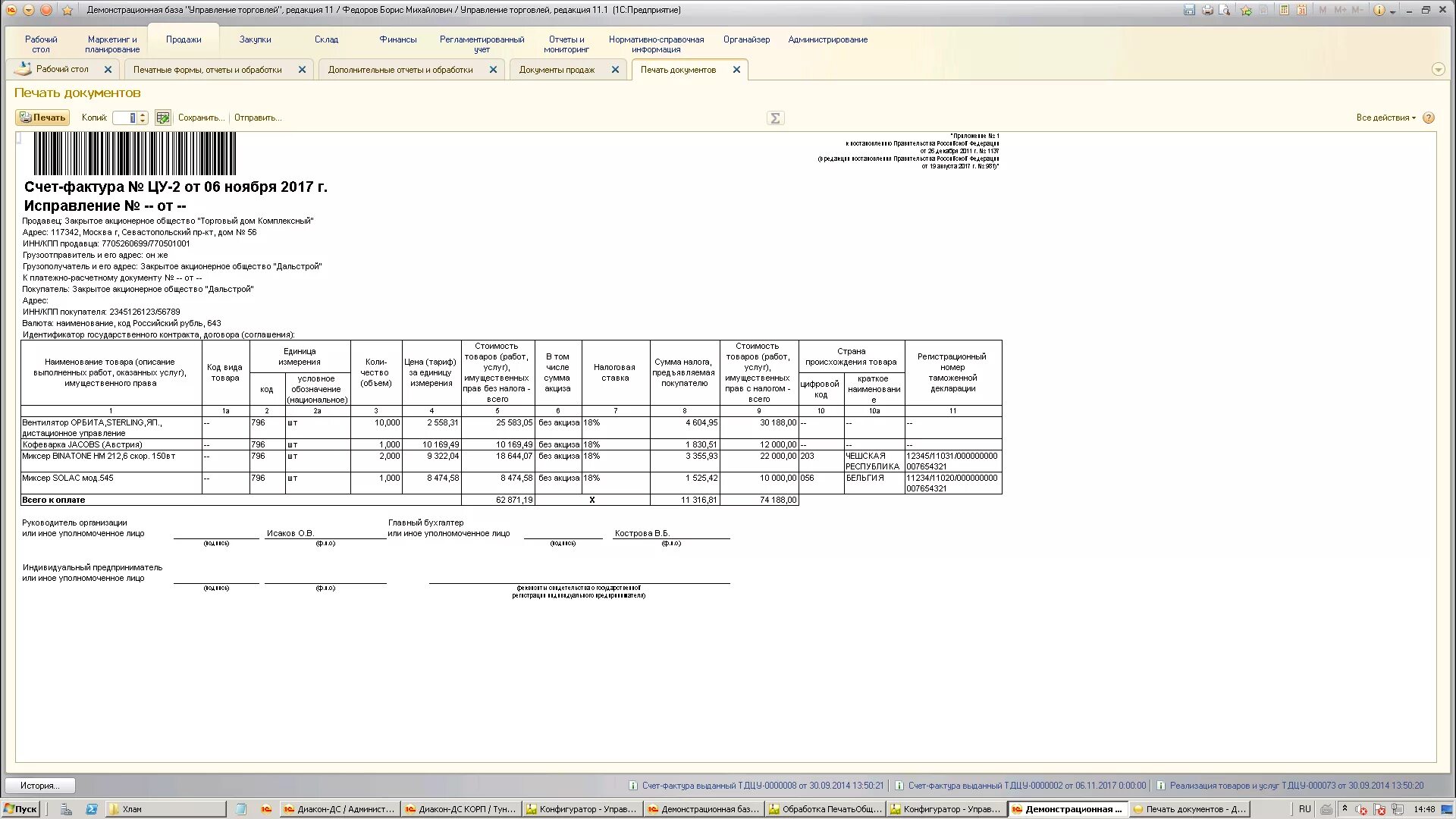Viewport: 1456px width, 819px height.
Task: Click the yellow star favorites icon at top left
Action: 67,10
